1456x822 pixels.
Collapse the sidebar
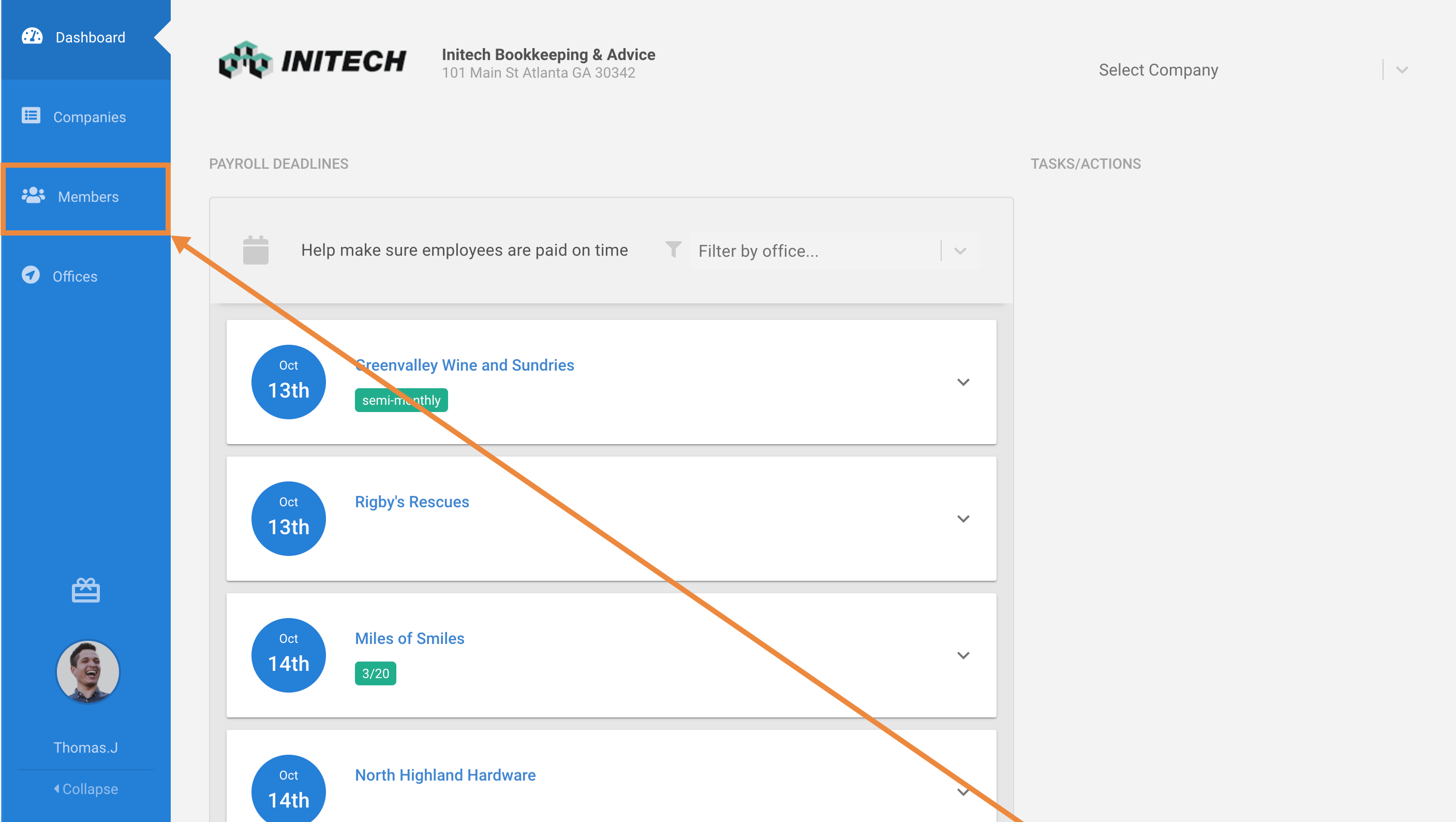tap(86, 789)
